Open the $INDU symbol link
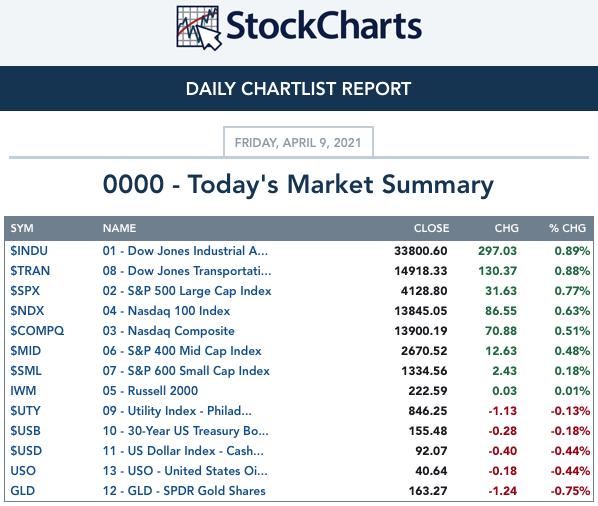Screen dimensions: 598x506 [x=29, y=251]
